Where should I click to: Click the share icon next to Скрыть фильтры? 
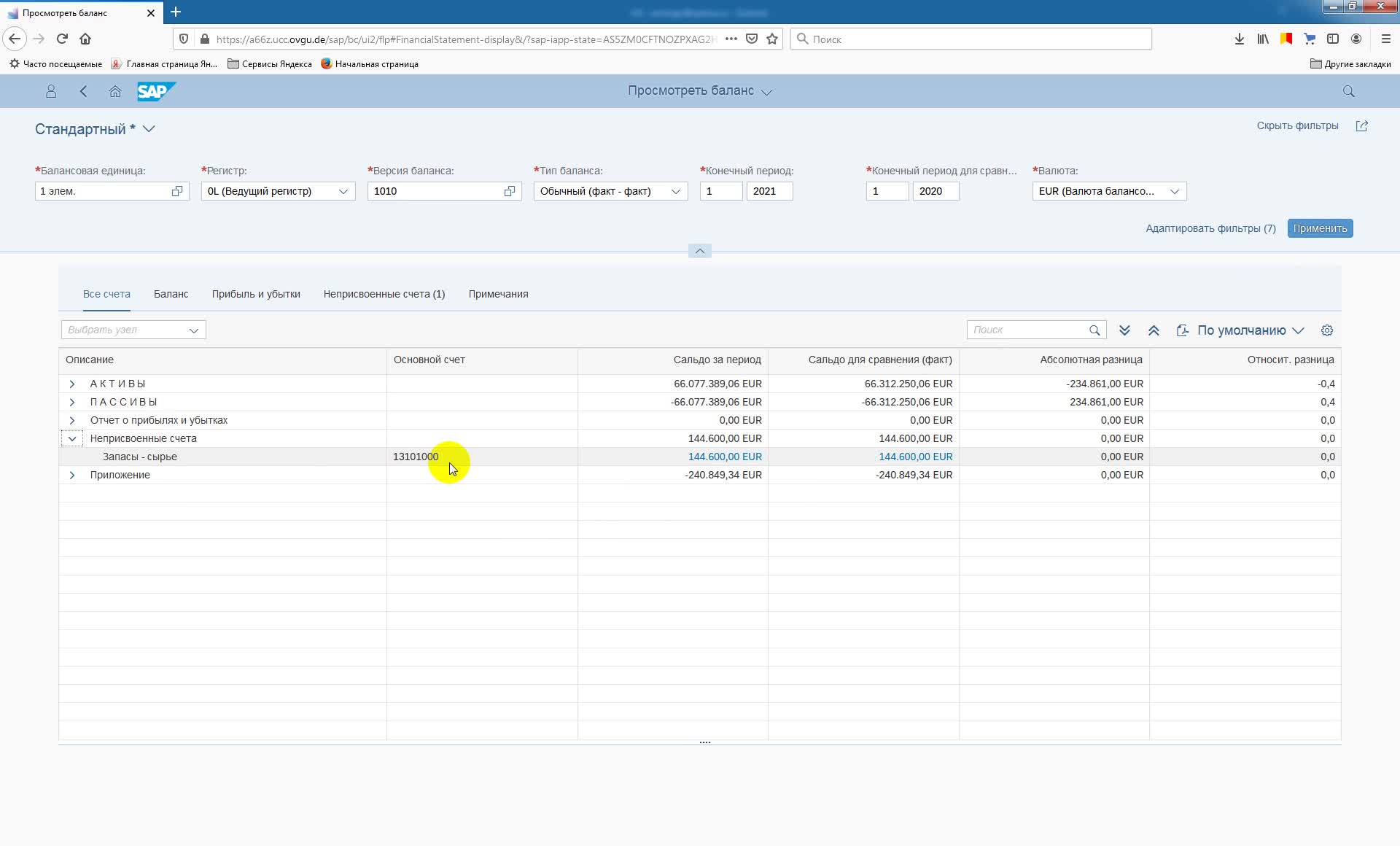(x=1361, y=126)
